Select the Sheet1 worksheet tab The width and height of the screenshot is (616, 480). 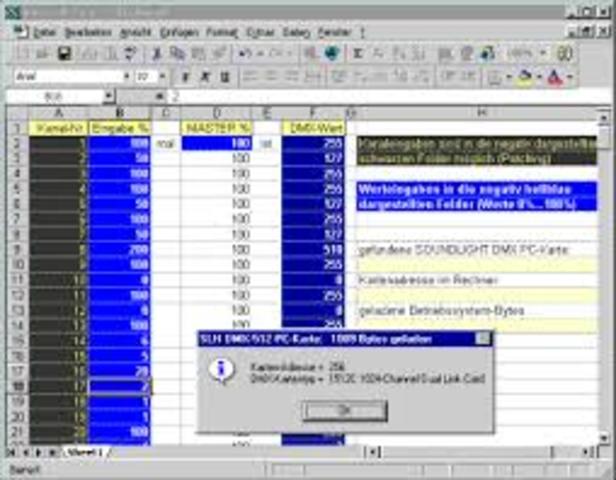tap(84, 452)
